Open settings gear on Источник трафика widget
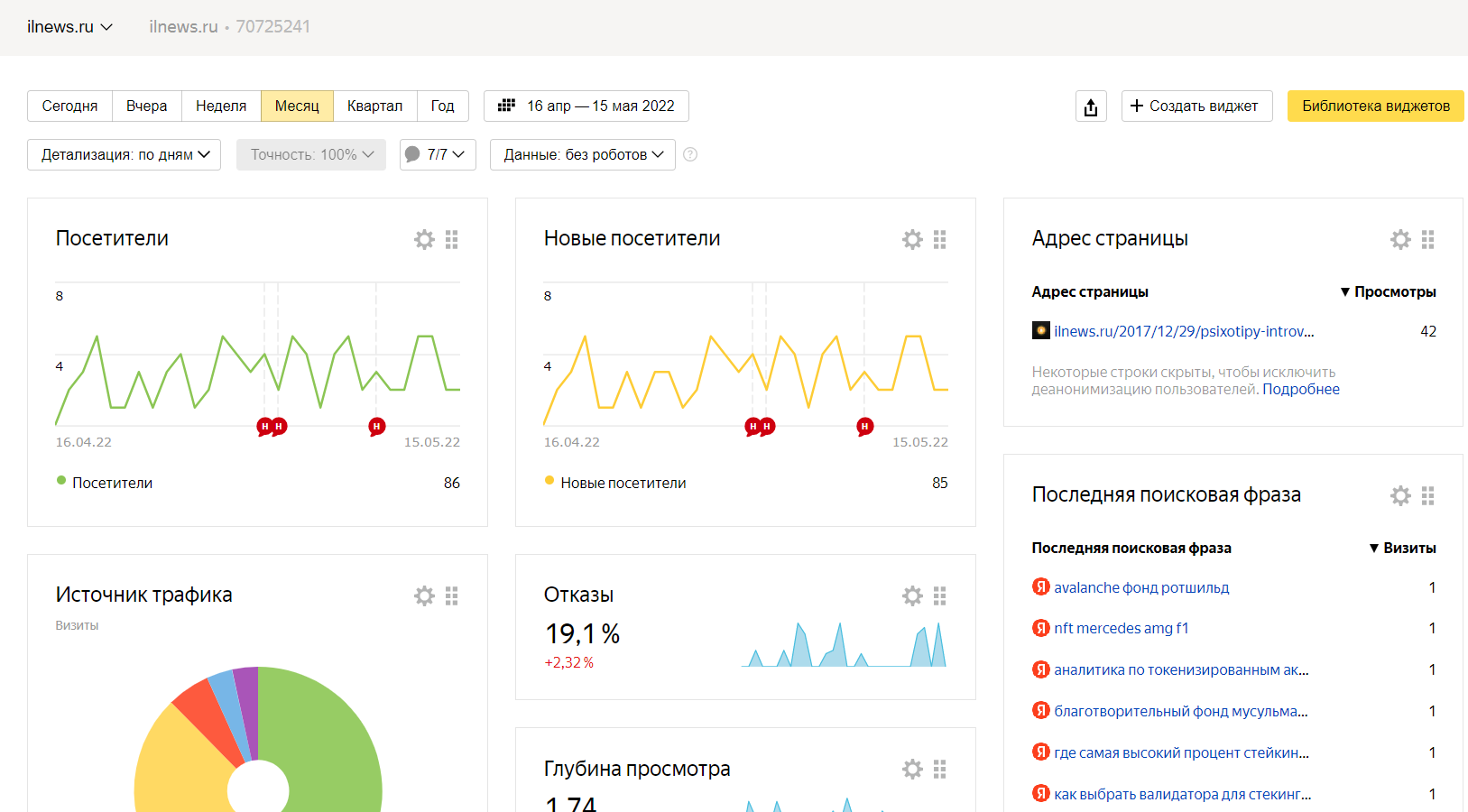 pyautogui.click(x=424, y=595)
